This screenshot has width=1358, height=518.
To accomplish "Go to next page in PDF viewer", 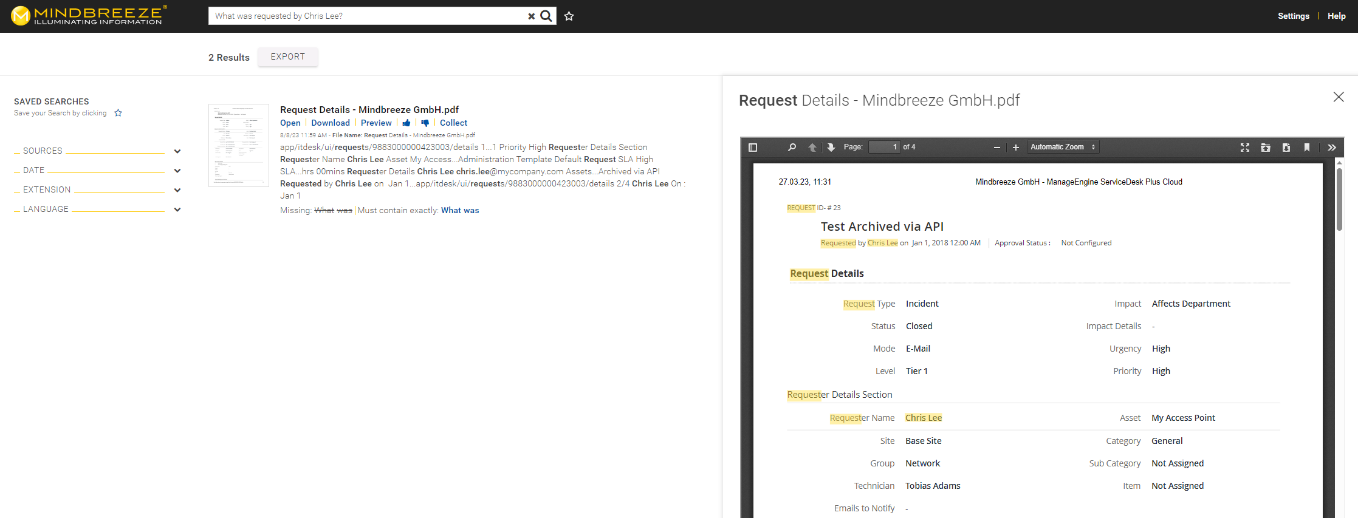I will pyautogui.click(x=830, y=147).
